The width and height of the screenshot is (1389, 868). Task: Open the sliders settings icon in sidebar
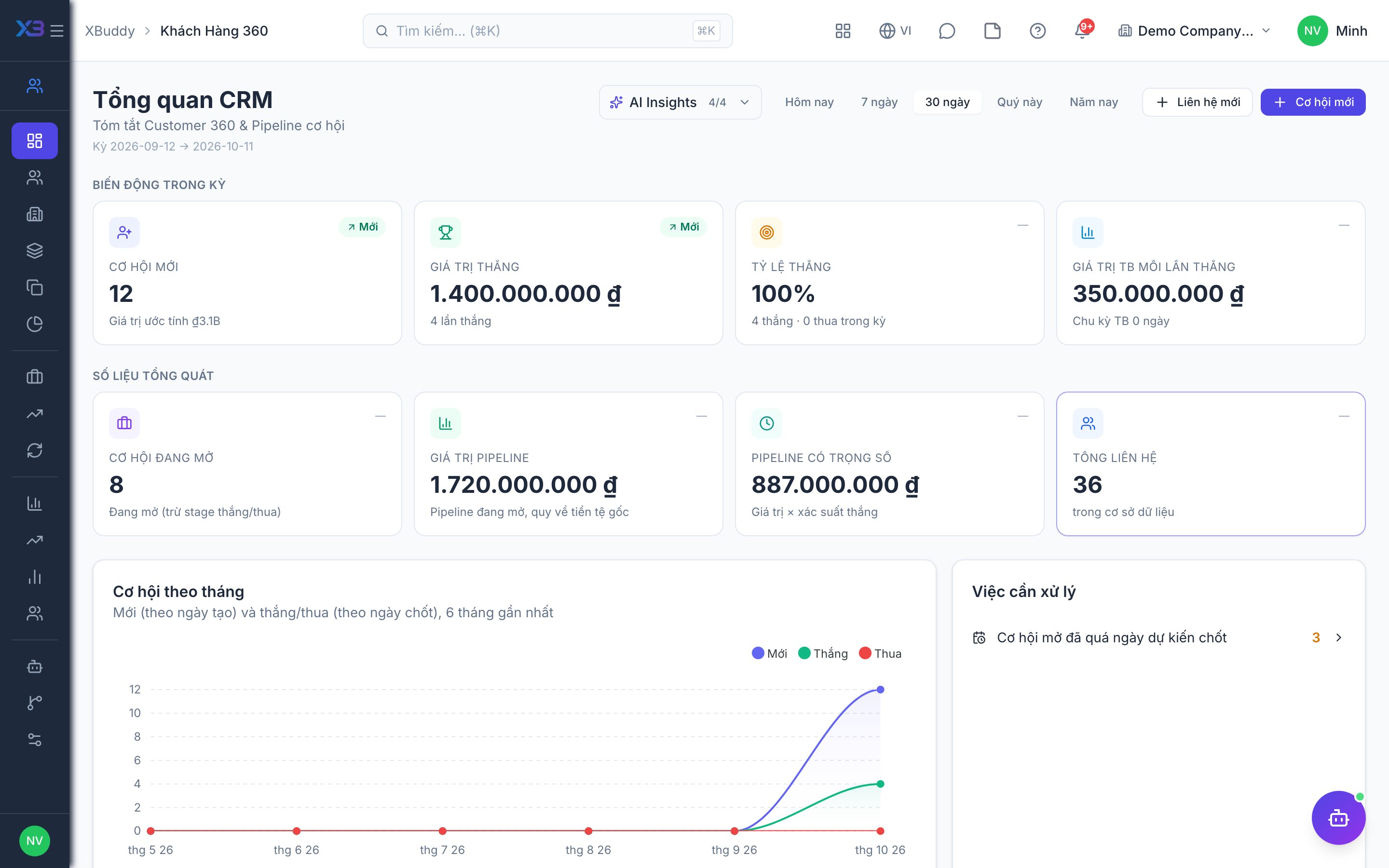click(34, 740)
